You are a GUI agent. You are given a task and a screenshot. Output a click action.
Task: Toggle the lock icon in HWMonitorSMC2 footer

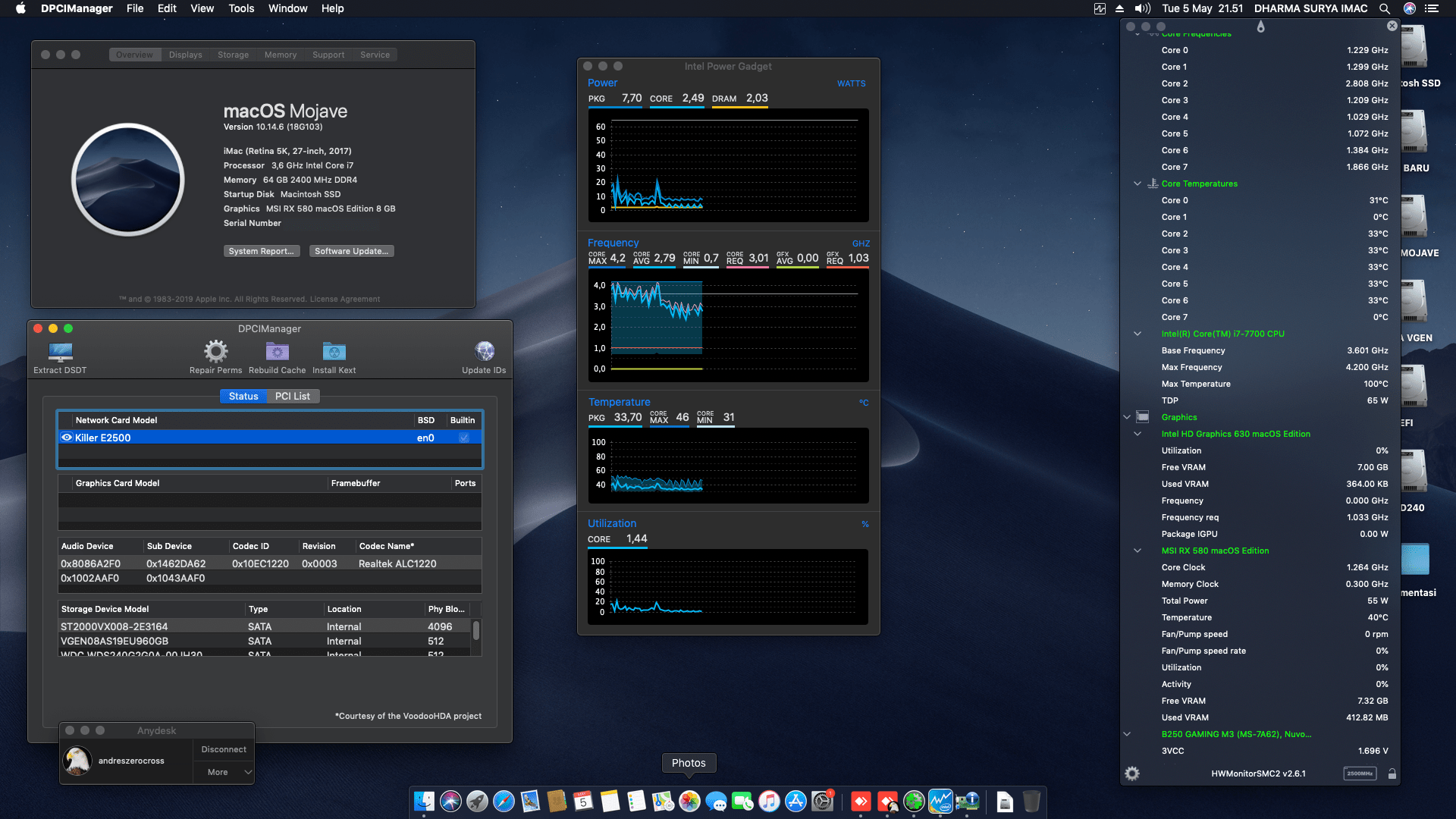click(1392, 773)
